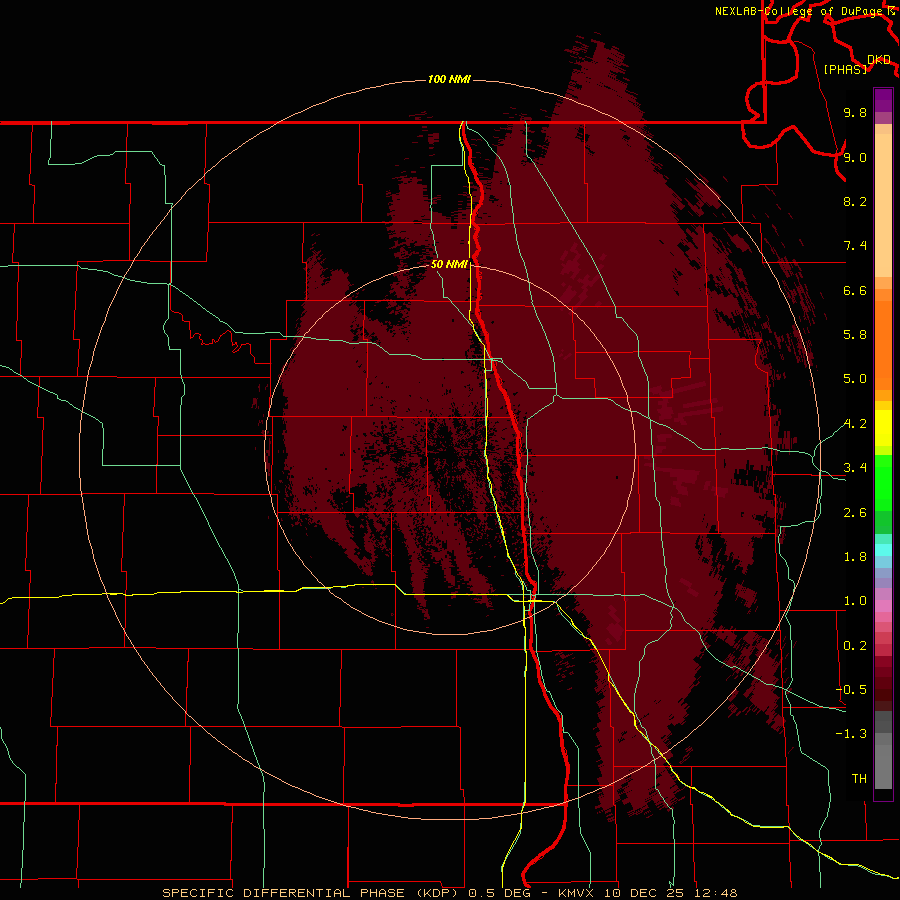
Task: Click the 50 NMI range ring label
Action: pos(449,264)
